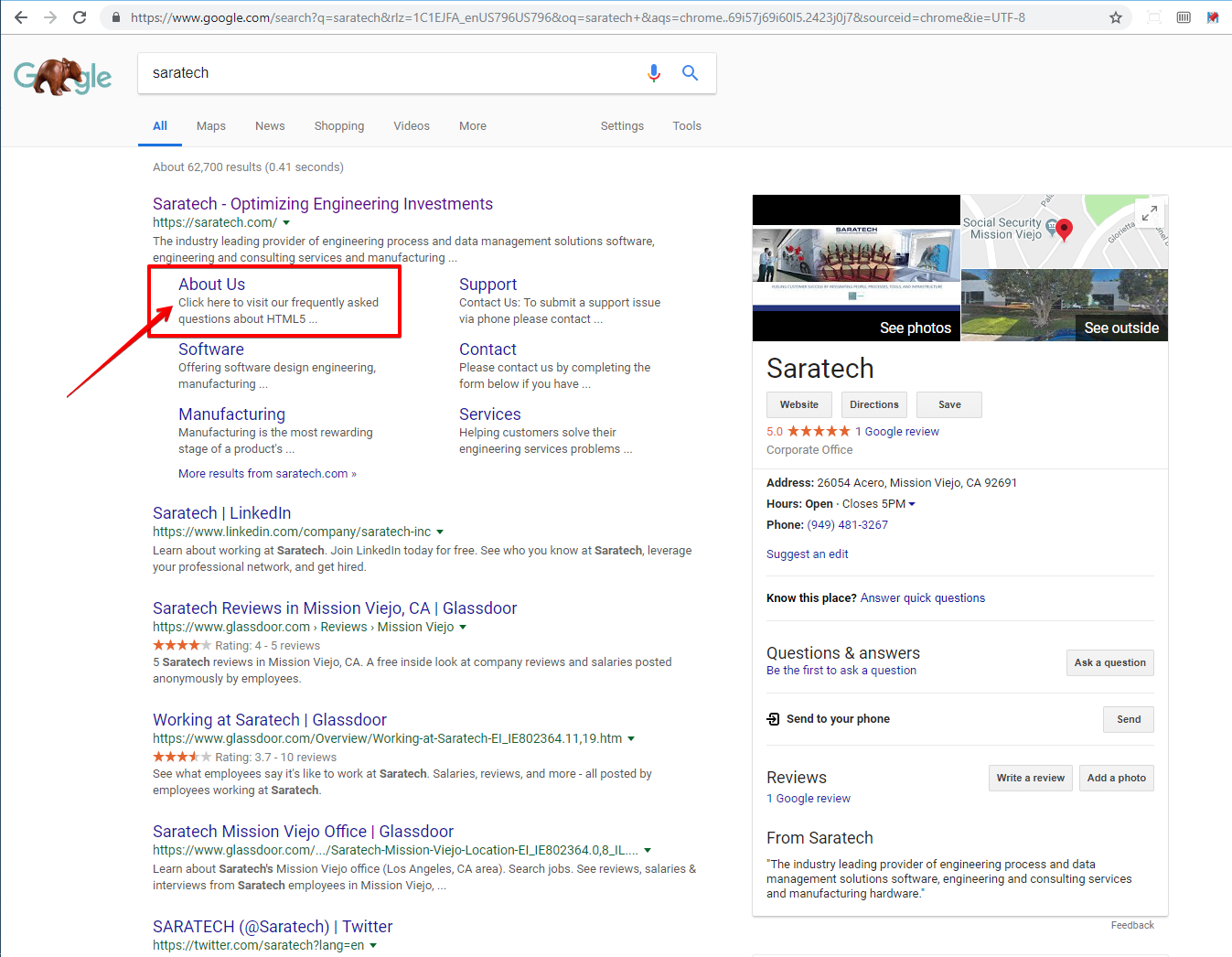This screenshot has height=957, width=1232.
Task: Open the Services sitelink
Action: [490, 414]
